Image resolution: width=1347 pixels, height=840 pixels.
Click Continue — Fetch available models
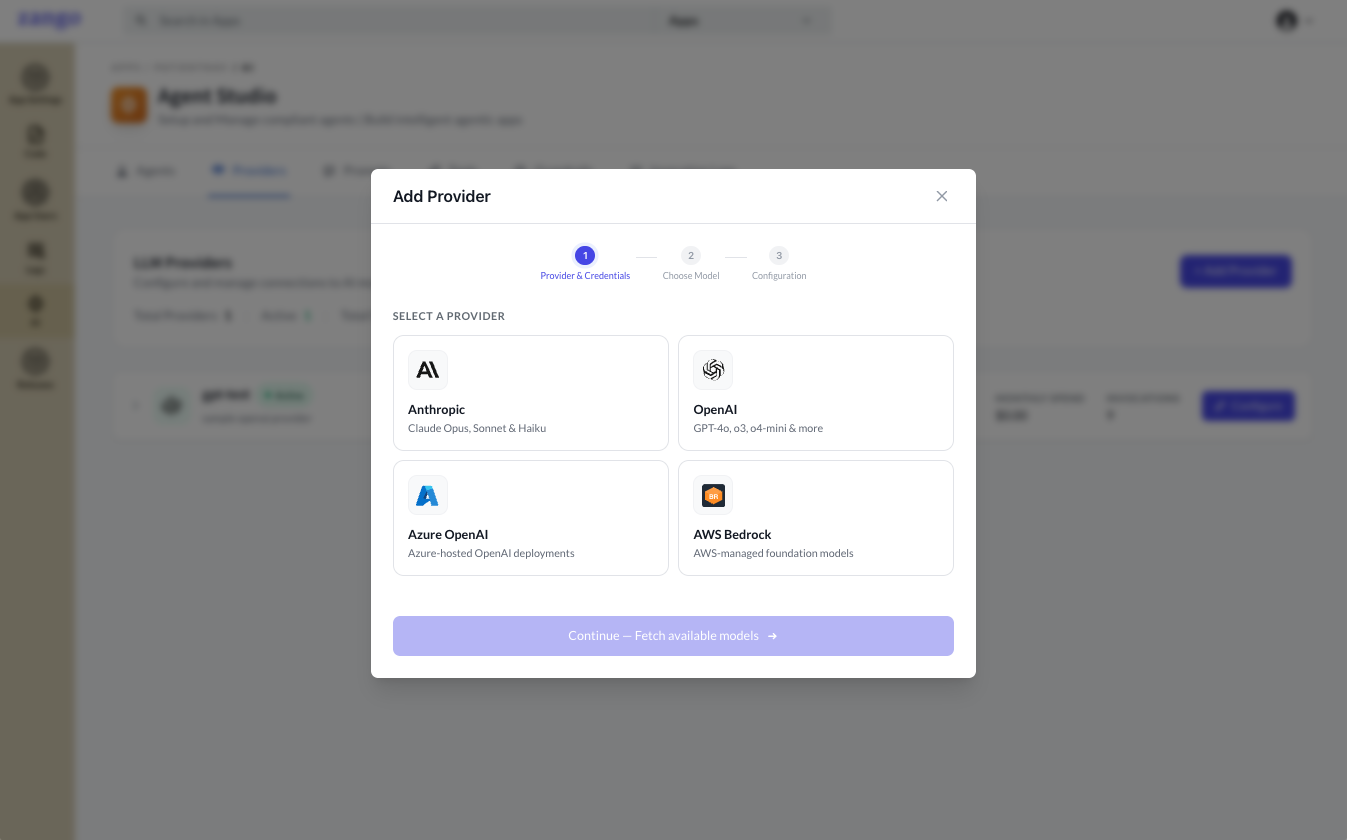(x=673, y=636)
